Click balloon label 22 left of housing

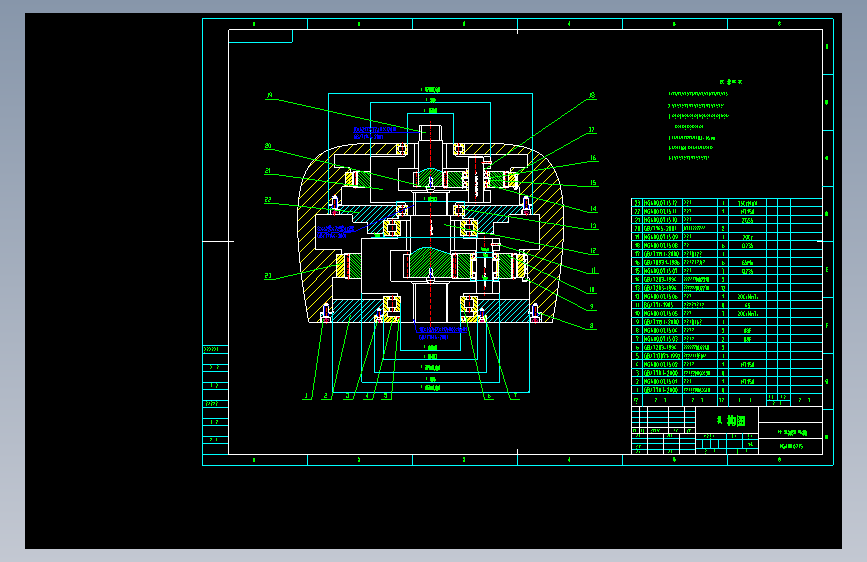[x=268, y=200]
